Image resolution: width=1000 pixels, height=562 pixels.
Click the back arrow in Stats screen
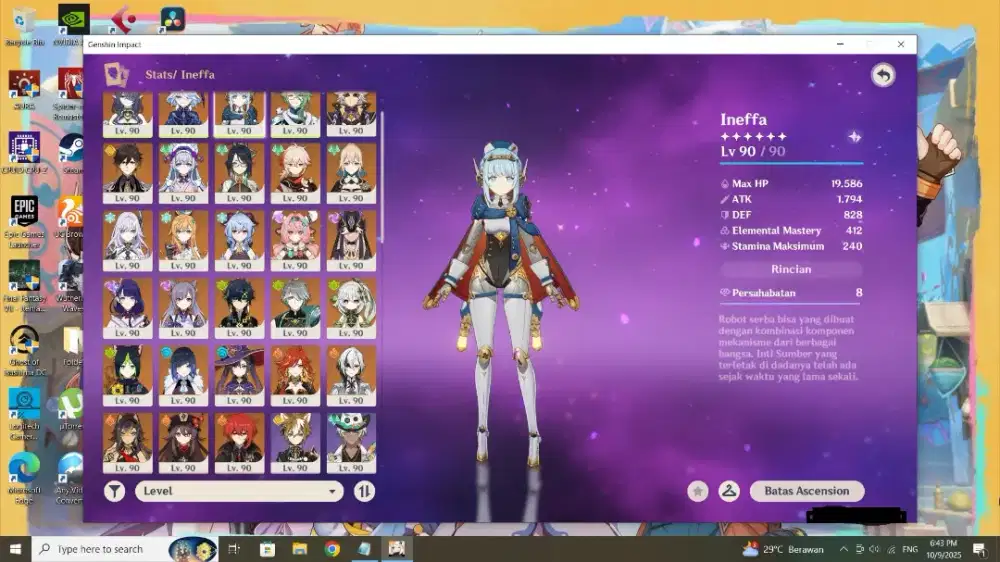[x=882, y=75]
